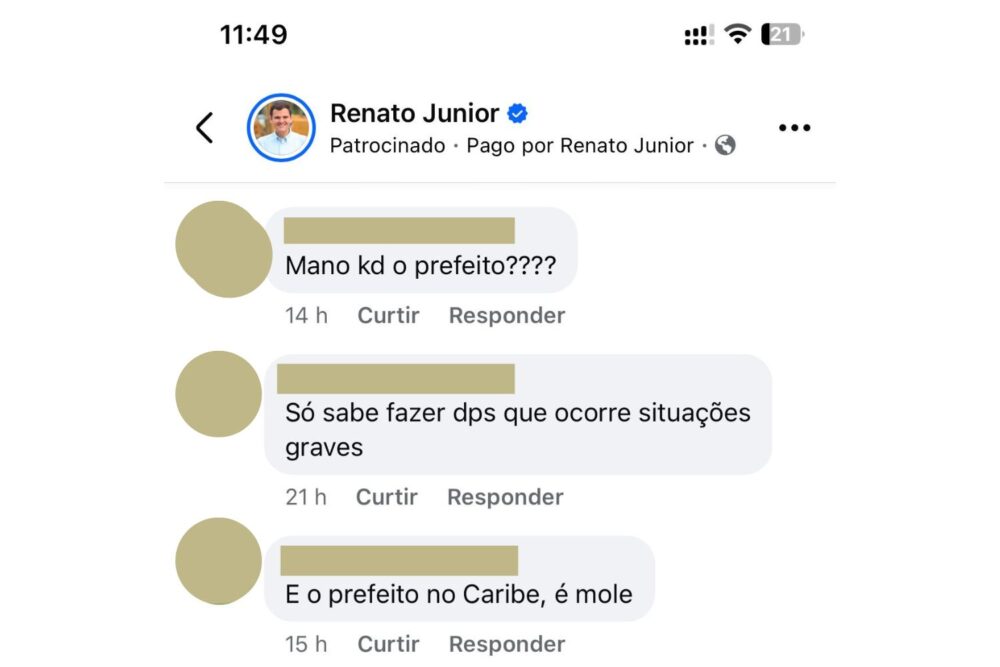The image size is (1000, 667).
Task: Tap the cellular signal icon
Action: [x=698, y=36]
